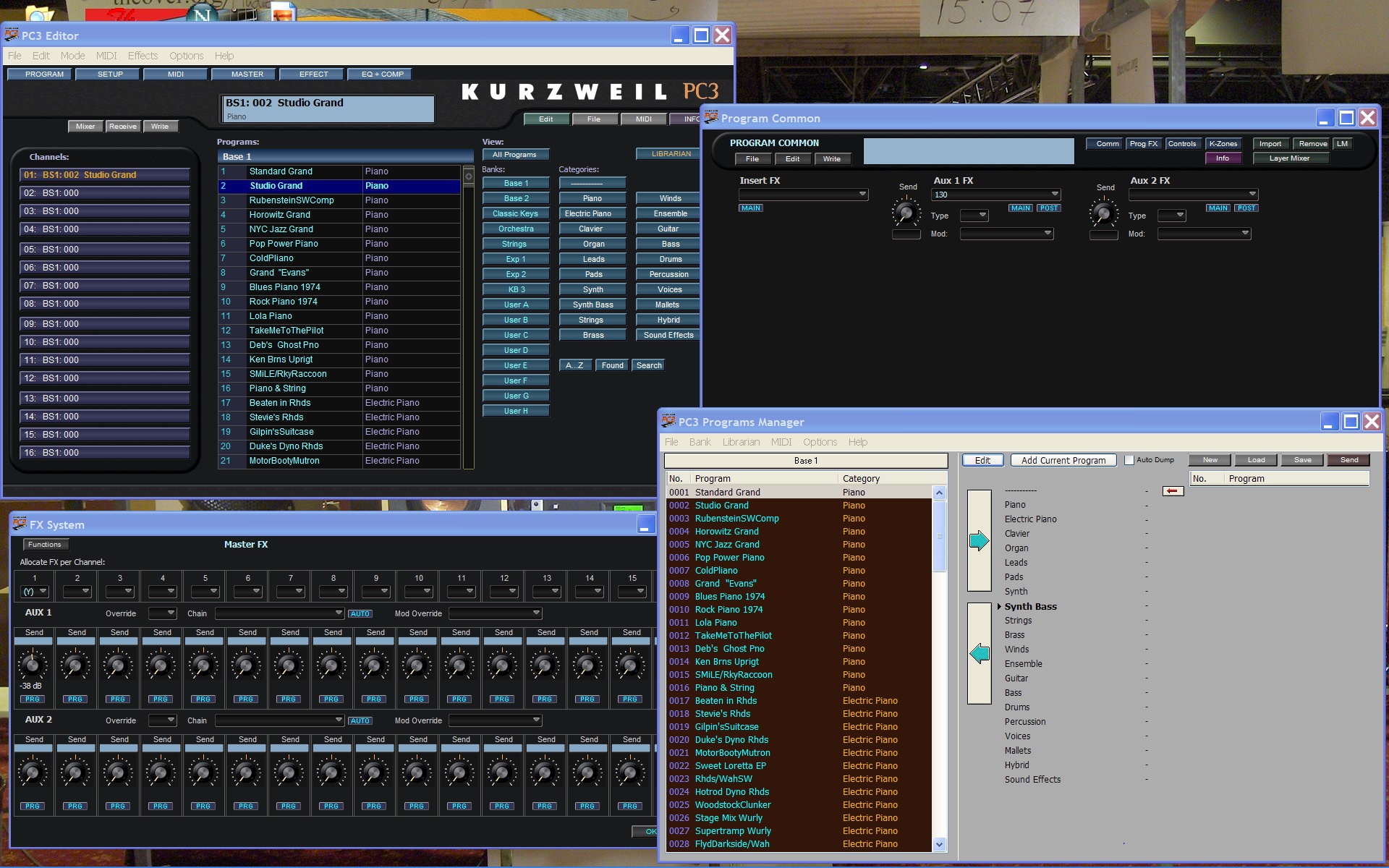Open the document file desktop icon
The image size is (1389, 868).
pos(283,12)
